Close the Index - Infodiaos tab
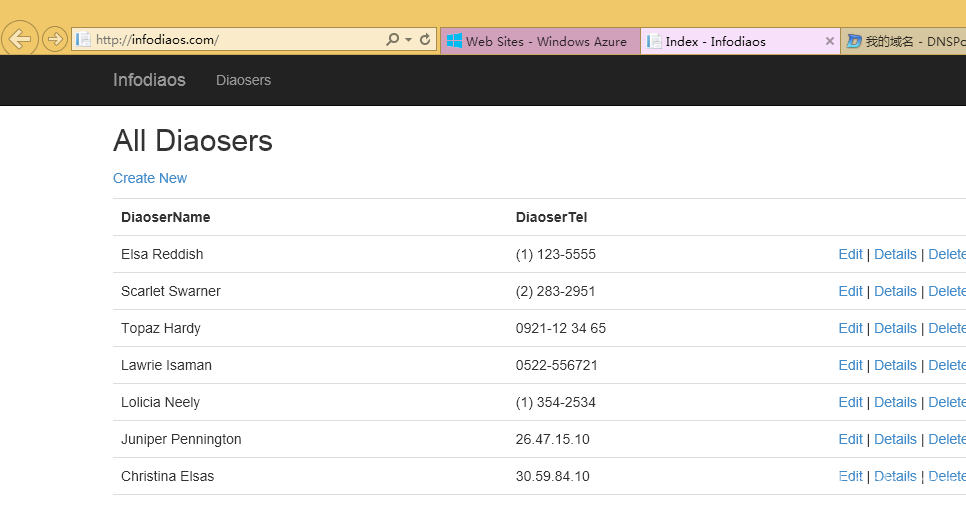The width and height of the screenshot is (966, 505). point(829,41)
